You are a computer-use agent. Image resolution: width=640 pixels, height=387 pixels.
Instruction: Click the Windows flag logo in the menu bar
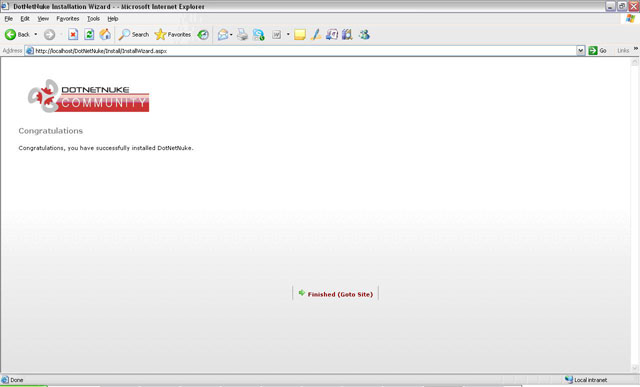coord(631,19)
